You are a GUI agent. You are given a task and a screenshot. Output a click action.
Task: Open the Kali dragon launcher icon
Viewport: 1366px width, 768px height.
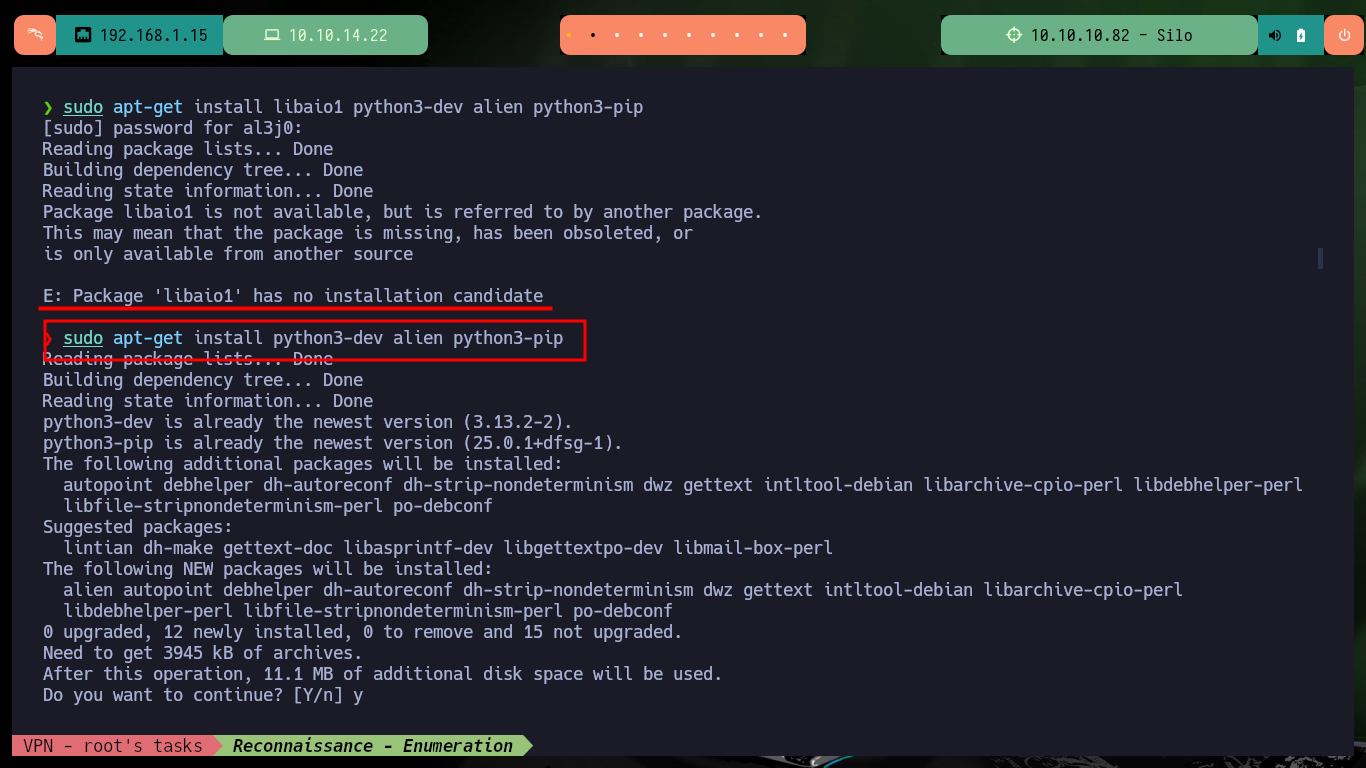click(35, 35)
